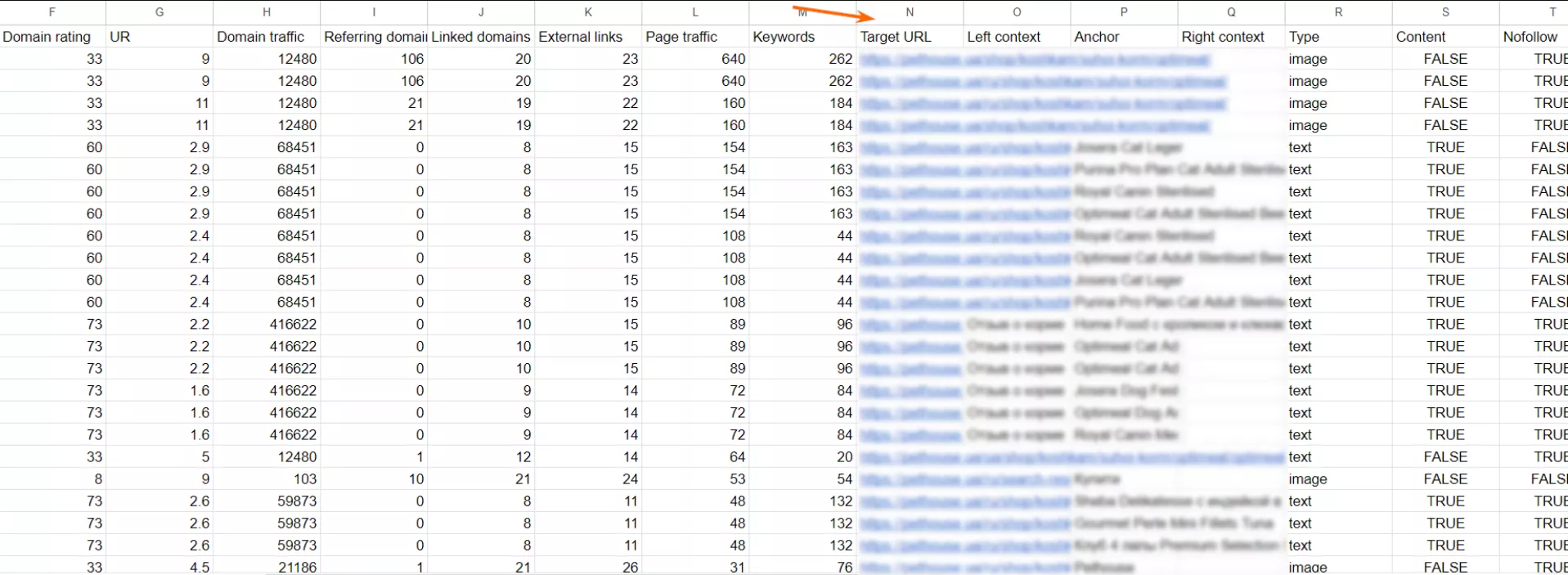Select column K by its letter header
Screen dimensions: 1568x575
point(588,12)
